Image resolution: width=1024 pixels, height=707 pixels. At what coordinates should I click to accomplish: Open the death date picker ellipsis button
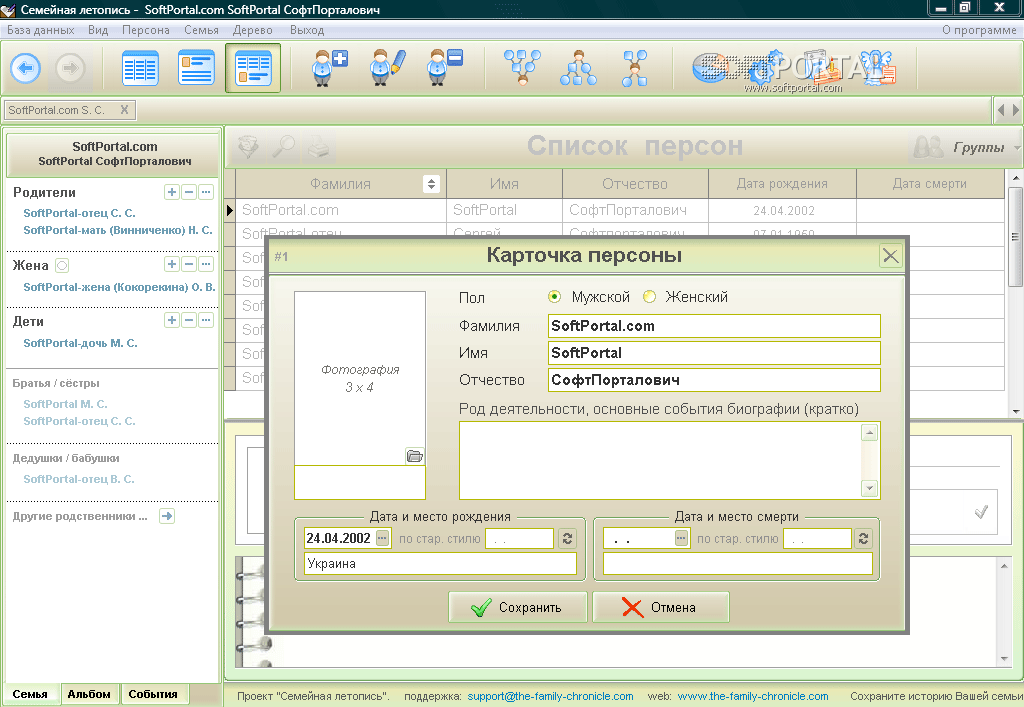point(681,538)
